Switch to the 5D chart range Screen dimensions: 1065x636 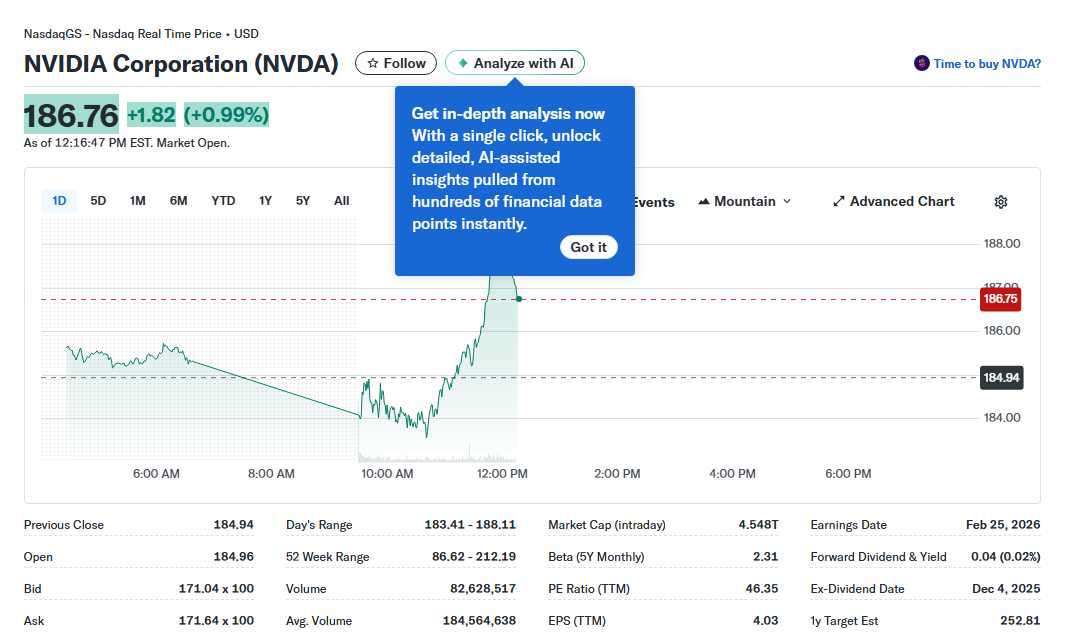pyautogui.click(x=98, y=200)
